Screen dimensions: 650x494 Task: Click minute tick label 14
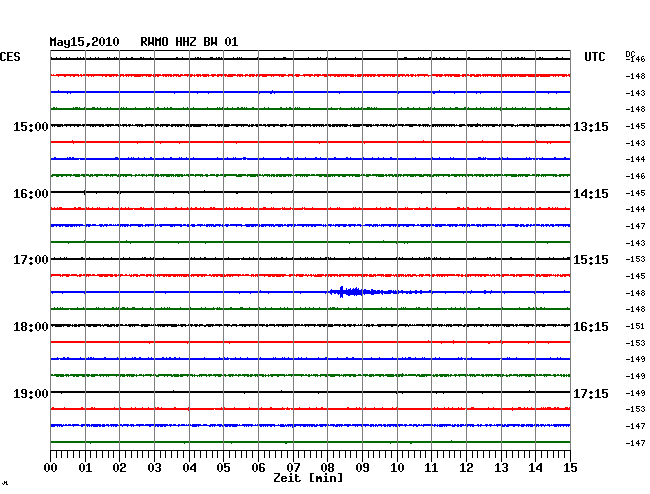[536, 468]
